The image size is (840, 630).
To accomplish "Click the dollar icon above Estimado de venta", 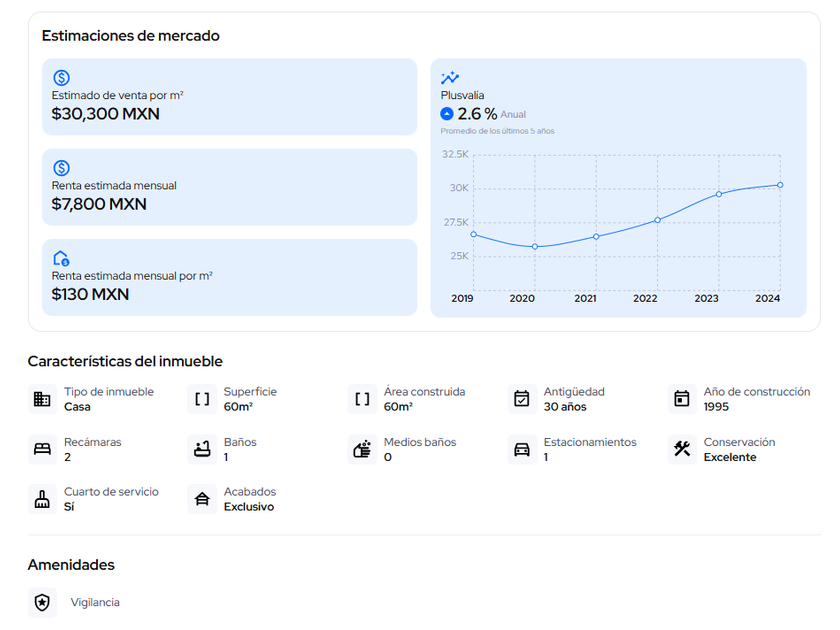I will pyautogui.click(x=61, y=78).
